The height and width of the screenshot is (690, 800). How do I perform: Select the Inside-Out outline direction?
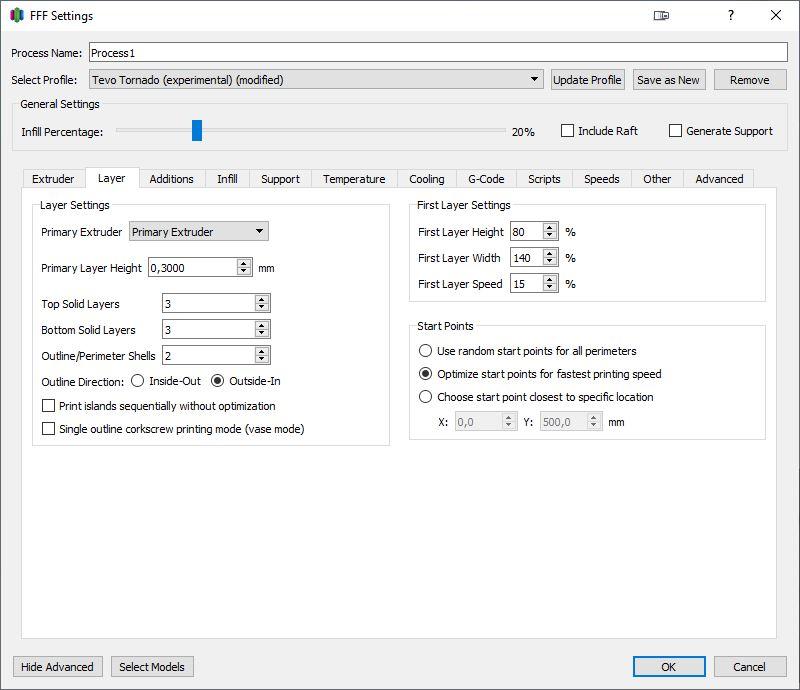tap(137, 381)
